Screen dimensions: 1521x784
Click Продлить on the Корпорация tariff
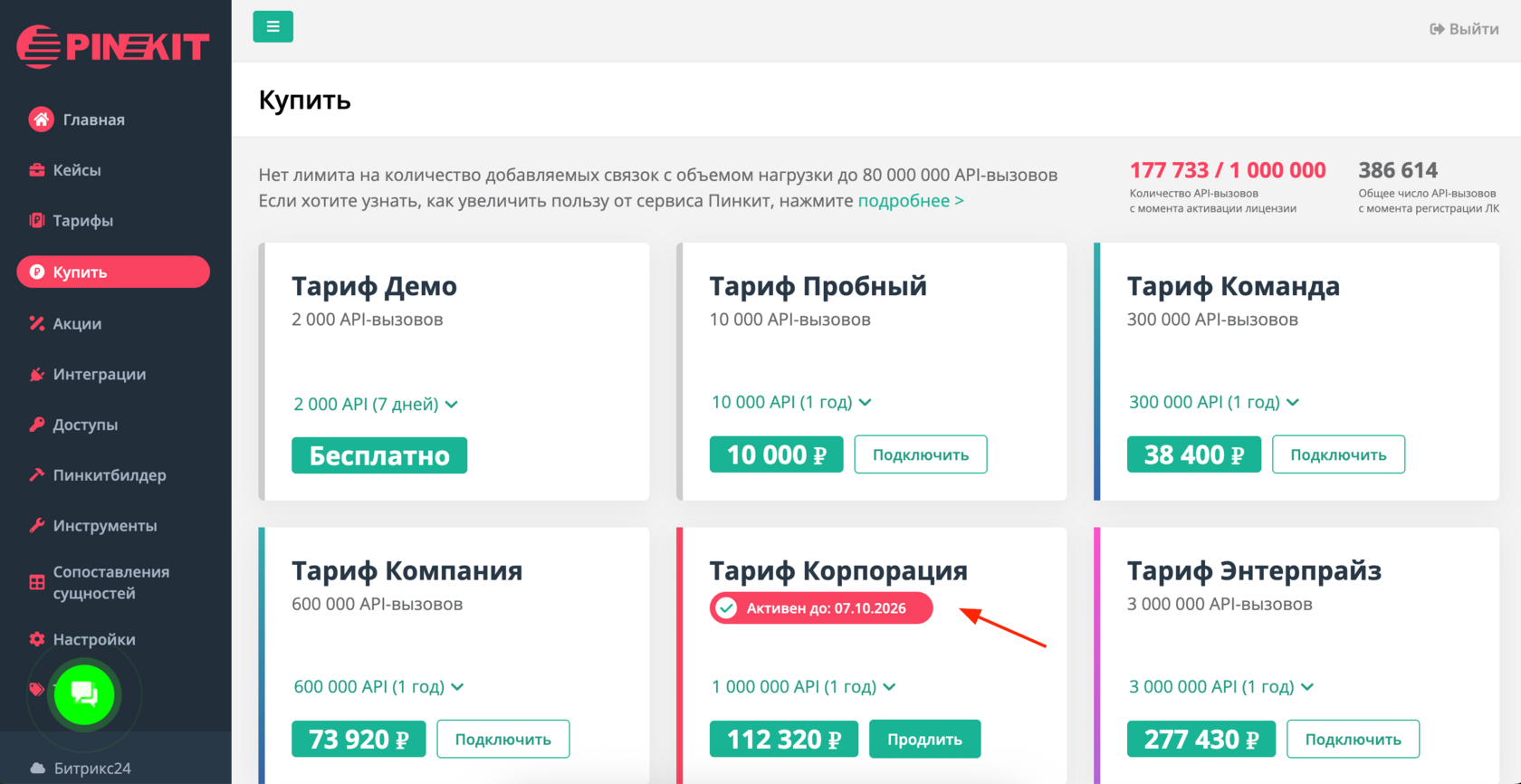tap(924, 739)
